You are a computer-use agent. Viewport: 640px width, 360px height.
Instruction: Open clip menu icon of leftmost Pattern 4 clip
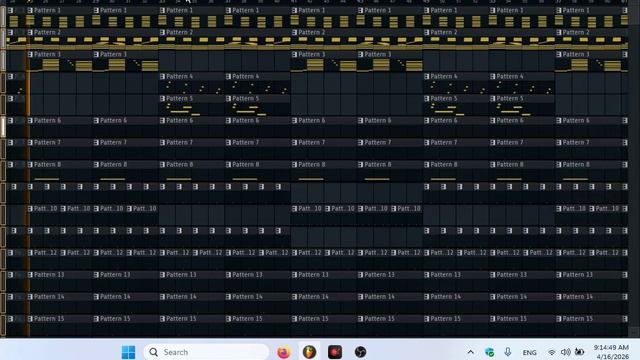click(162, 76)
